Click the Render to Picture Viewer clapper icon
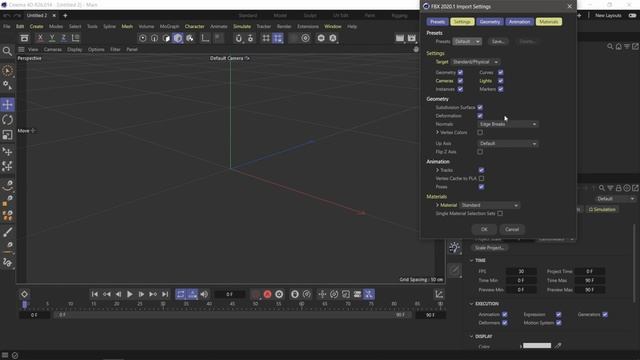This screenshot has height=360, width=640. tap(412, 38)
